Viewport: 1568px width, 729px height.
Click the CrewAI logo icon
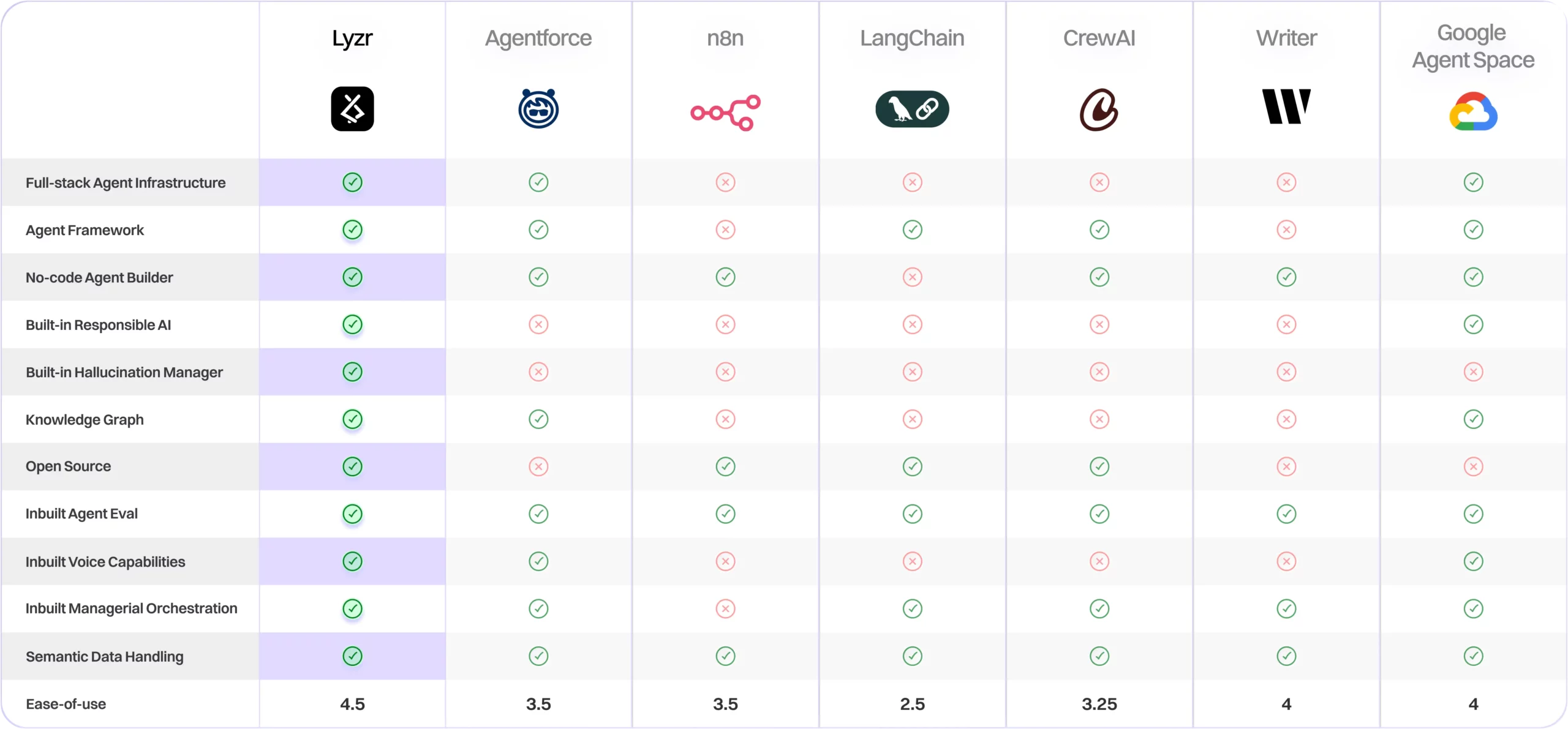coord(1099,110)
